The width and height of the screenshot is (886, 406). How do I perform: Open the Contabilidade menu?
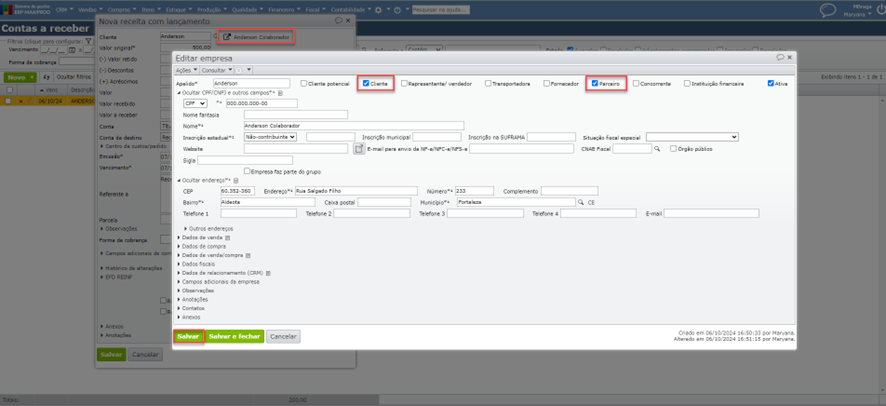[351, 10]
